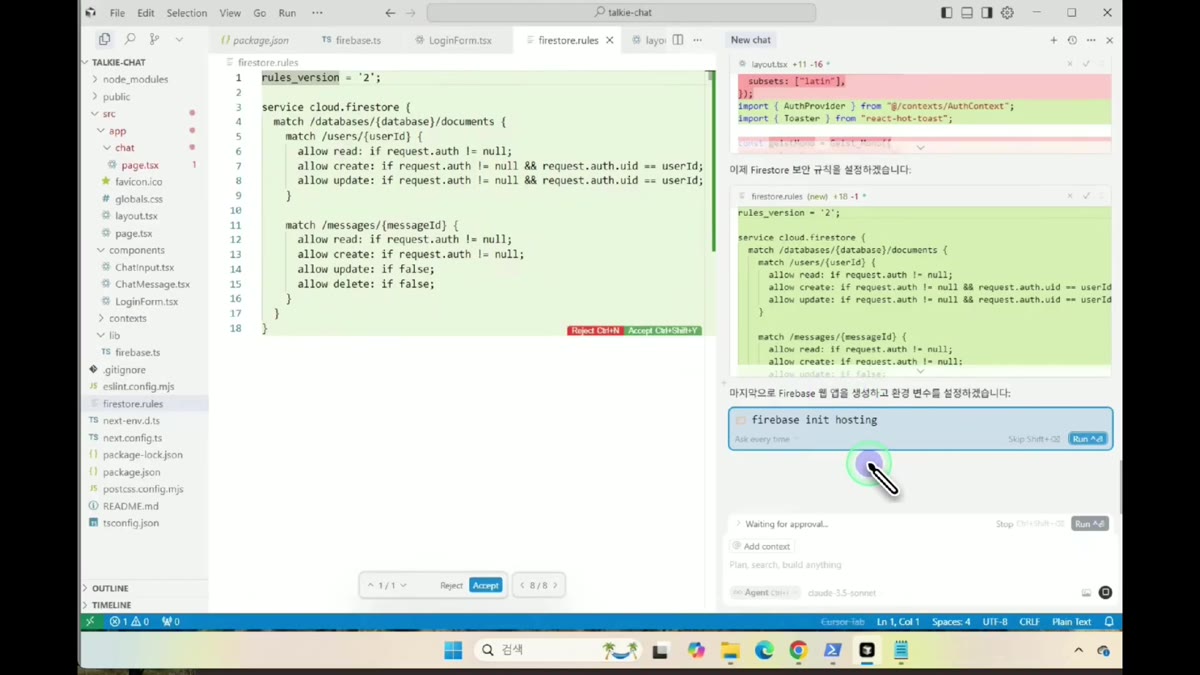Open the Explorer view icon
1200x675 pixels.
point(104,39)
